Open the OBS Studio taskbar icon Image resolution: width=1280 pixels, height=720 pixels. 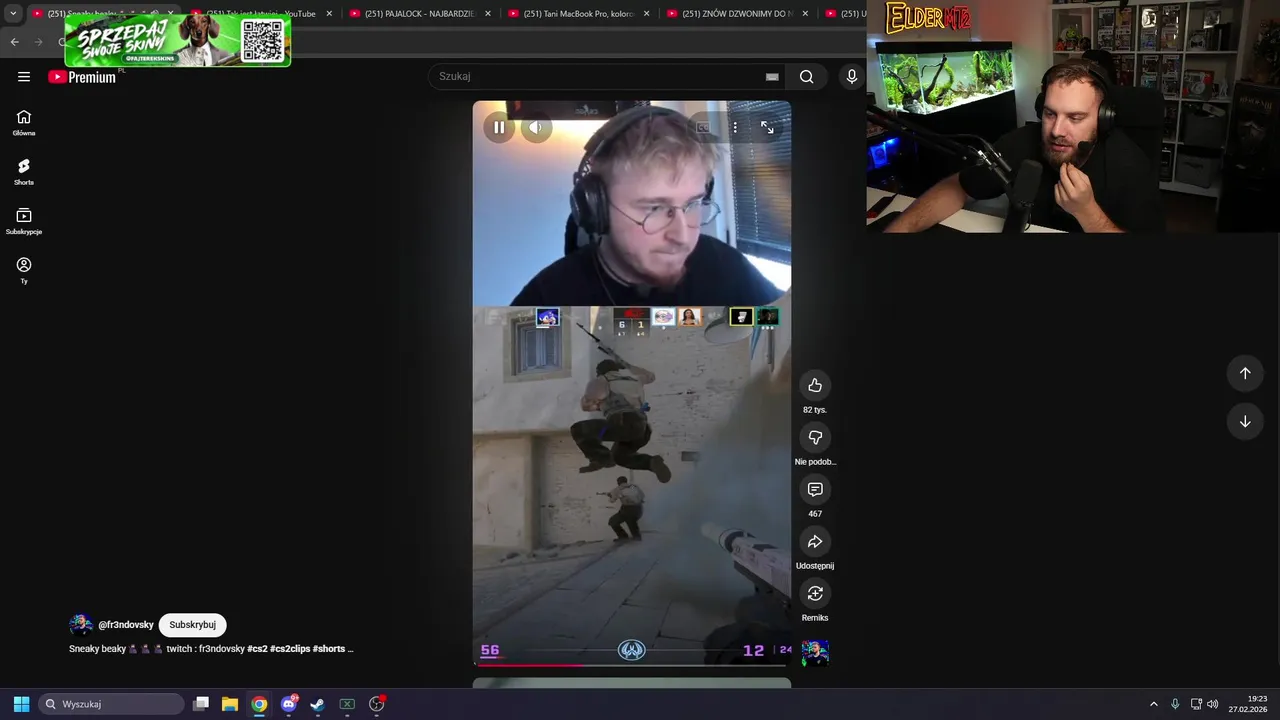377,704
